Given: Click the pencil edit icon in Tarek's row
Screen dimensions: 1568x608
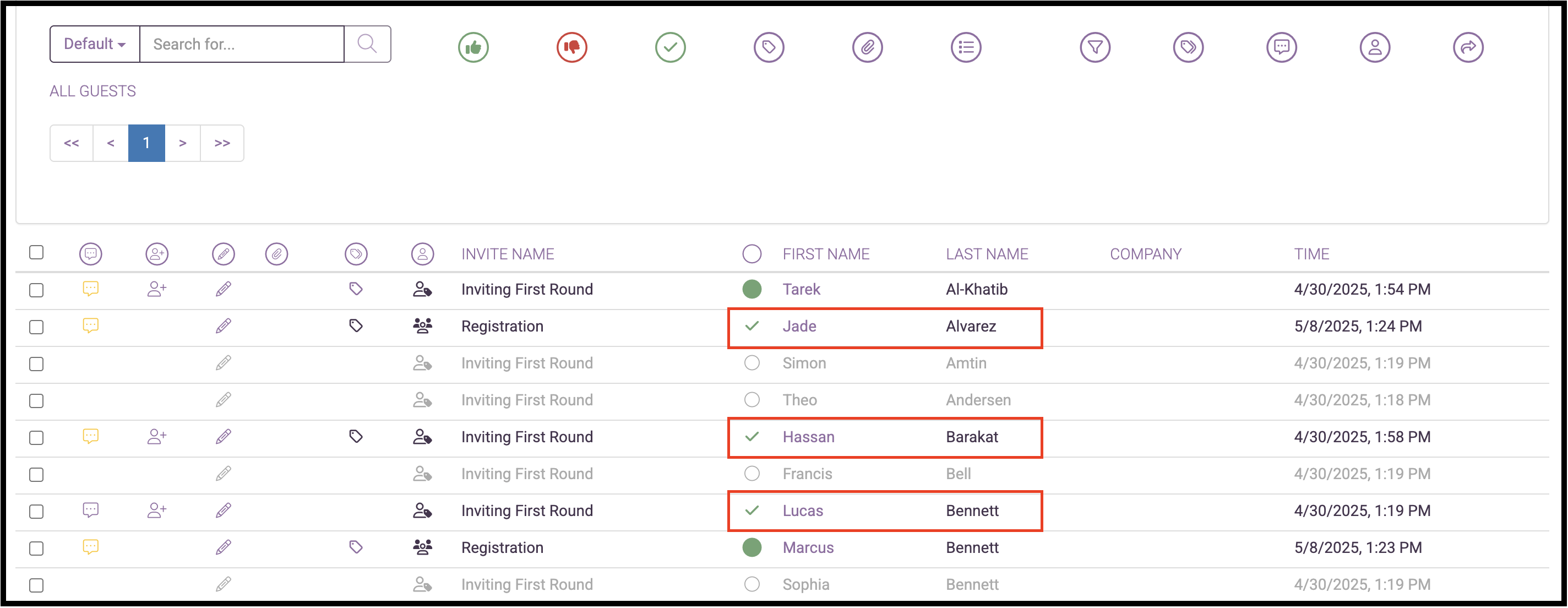Looking at the screenshot, I should (x=224, y=289).
